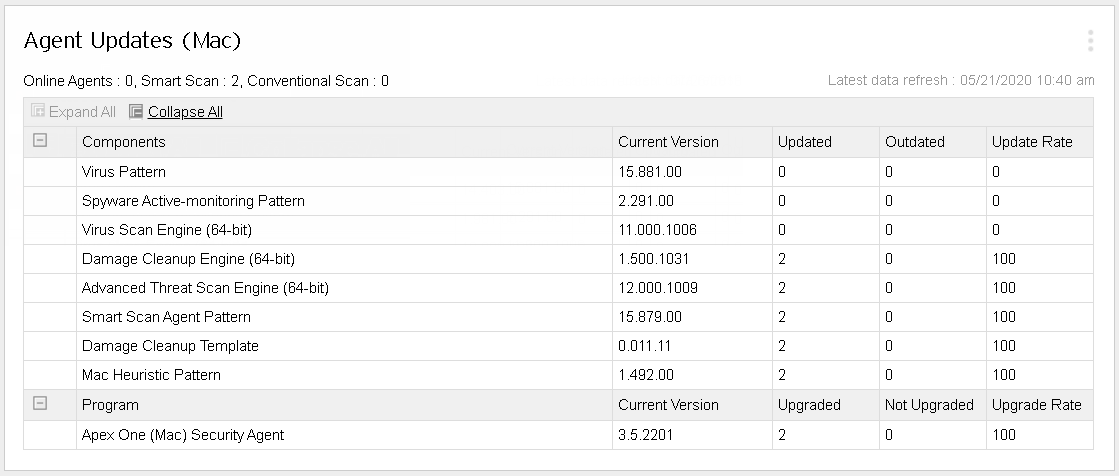The width and height of the screenshot is (1119, 476).
Task: Open the widget options kebab menu
Action: 1090,41
